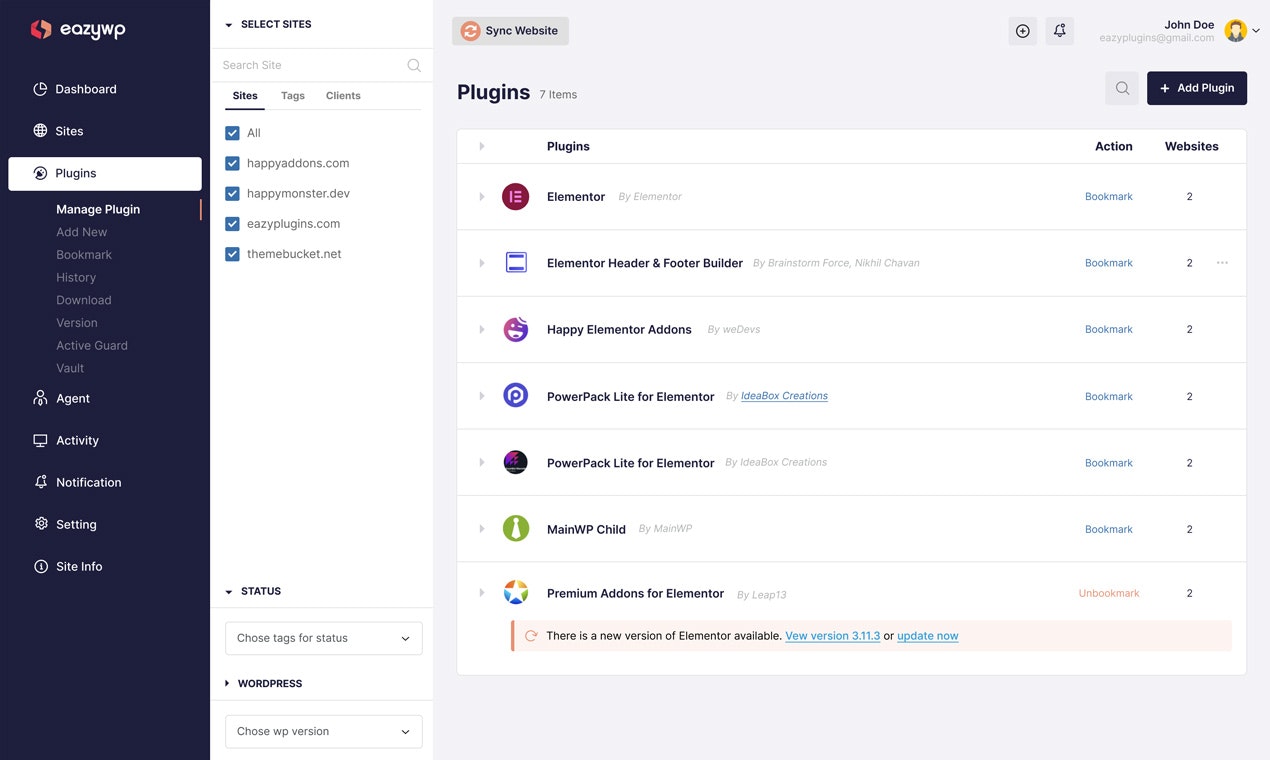Screen dimensions: 1270x760
Task: Open the View version 3.11.3 link
Action: [x=833, y=636]
